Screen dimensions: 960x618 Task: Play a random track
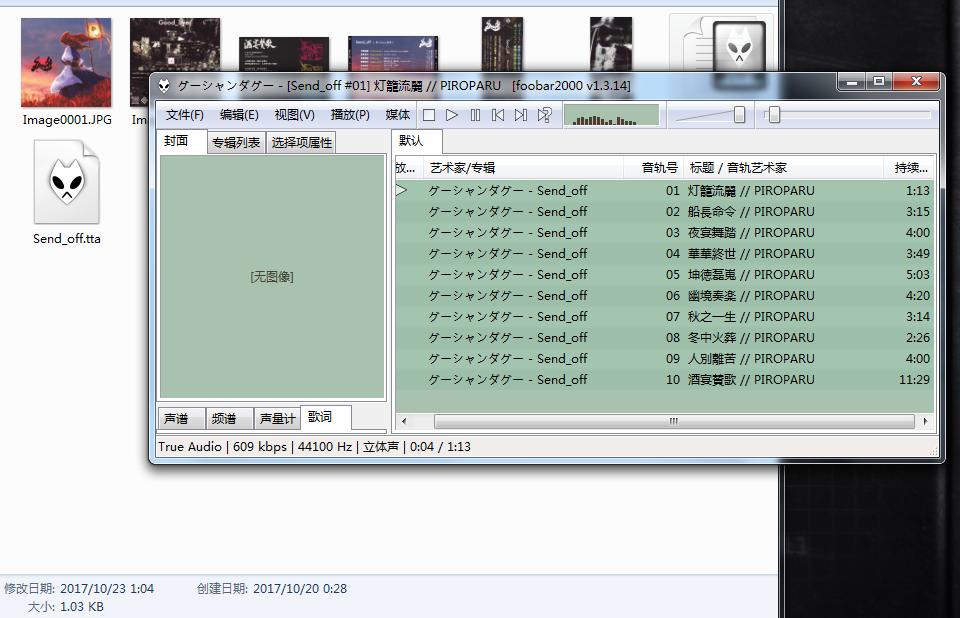click(544, 115)
